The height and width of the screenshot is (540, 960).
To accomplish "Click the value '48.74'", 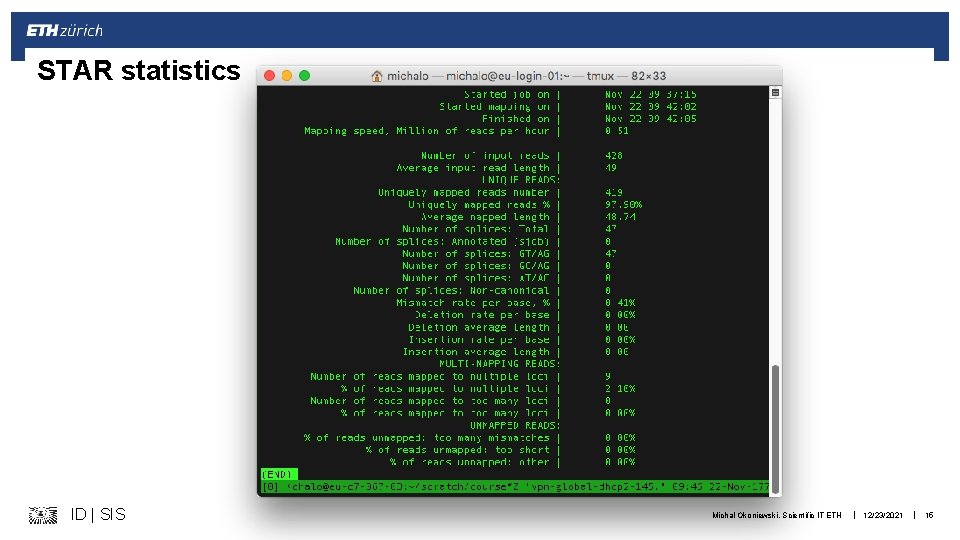I will coord(620,217).
